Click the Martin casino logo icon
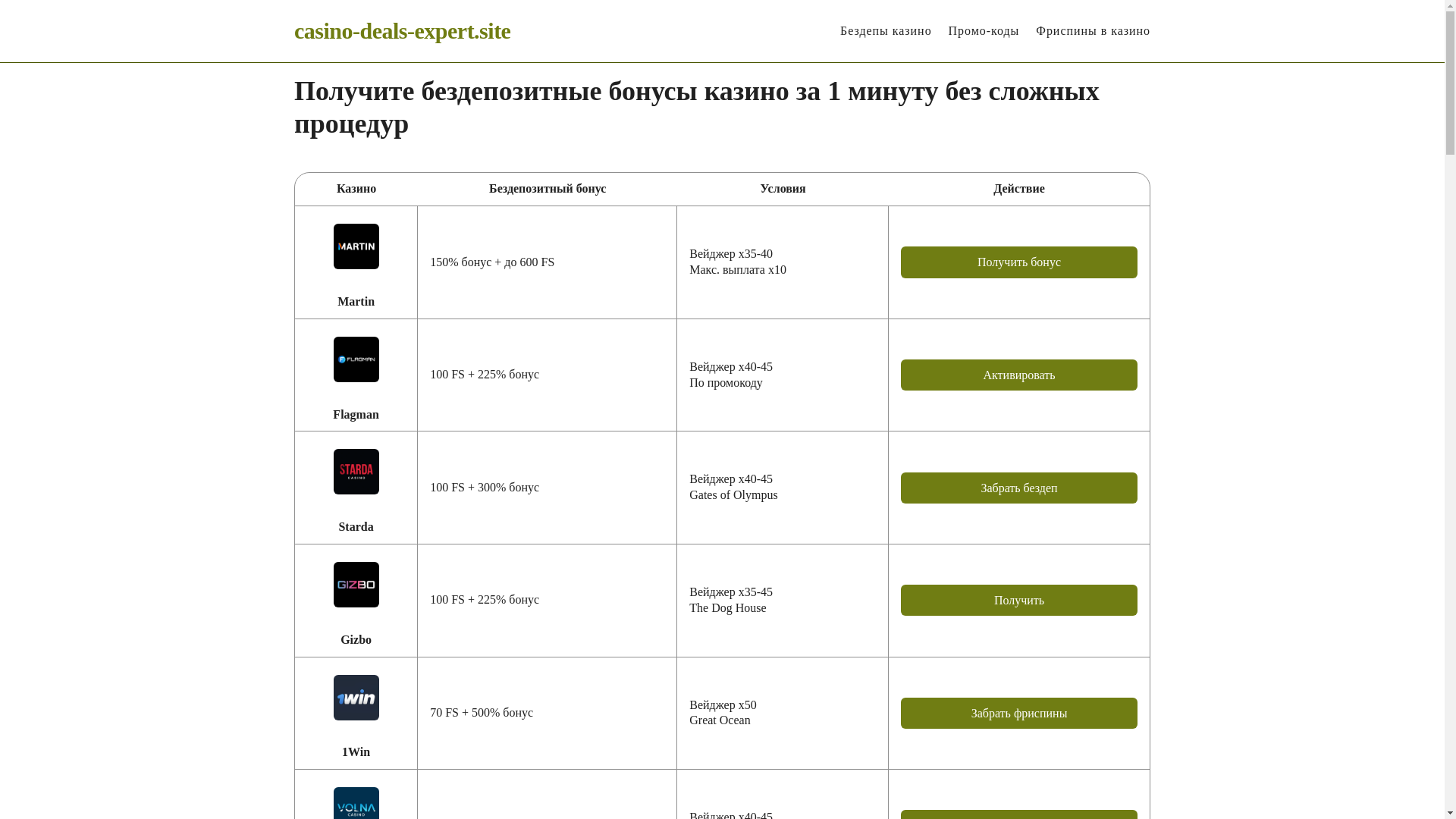 point(356,246)
